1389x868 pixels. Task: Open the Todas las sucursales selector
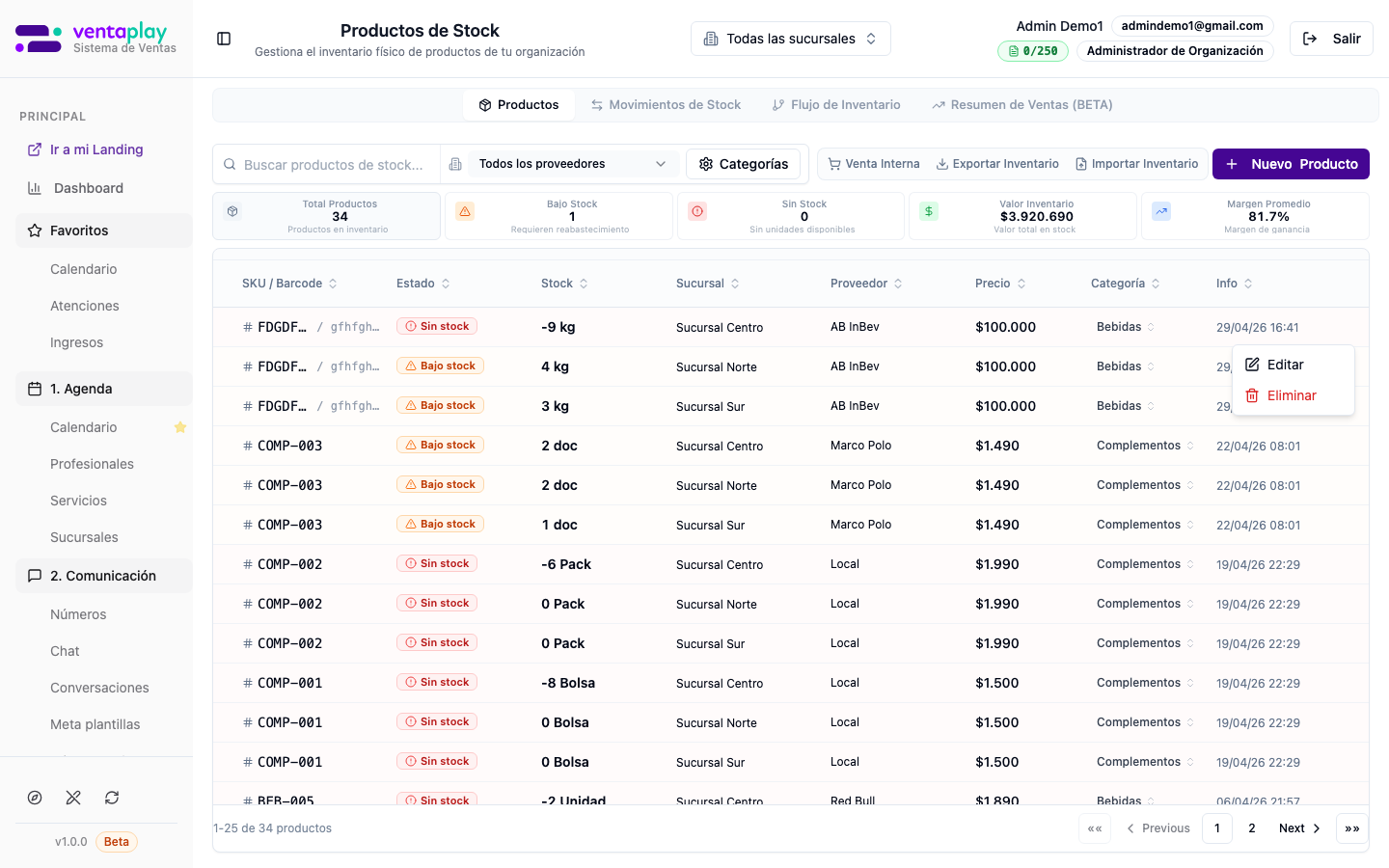(x=791, y=39)
